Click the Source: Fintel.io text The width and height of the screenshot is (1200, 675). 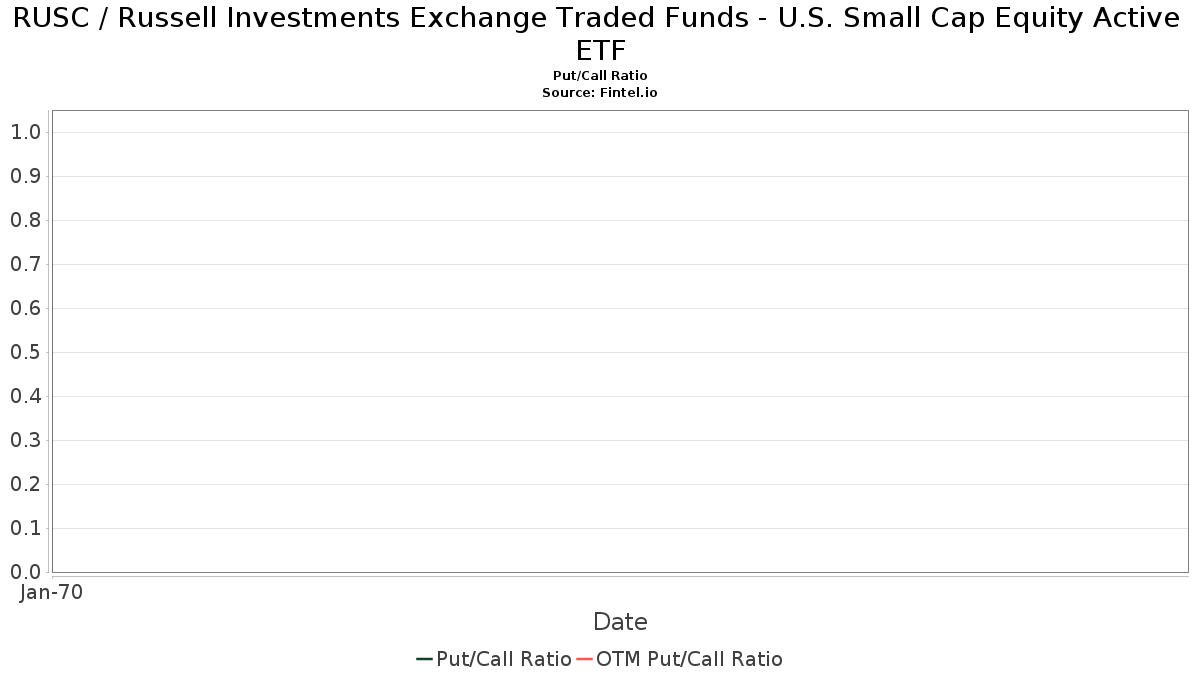point(600,92)
